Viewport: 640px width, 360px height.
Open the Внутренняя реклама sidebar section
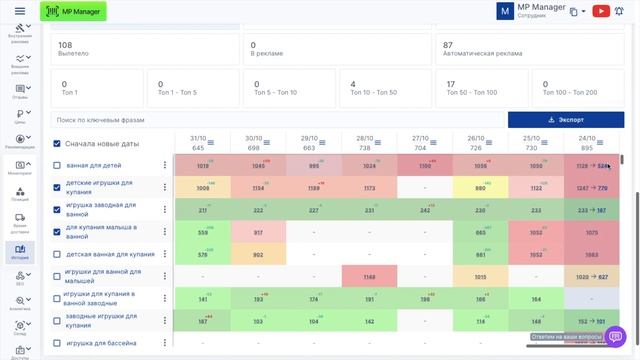pyautogui.click(x=20, y=33)
